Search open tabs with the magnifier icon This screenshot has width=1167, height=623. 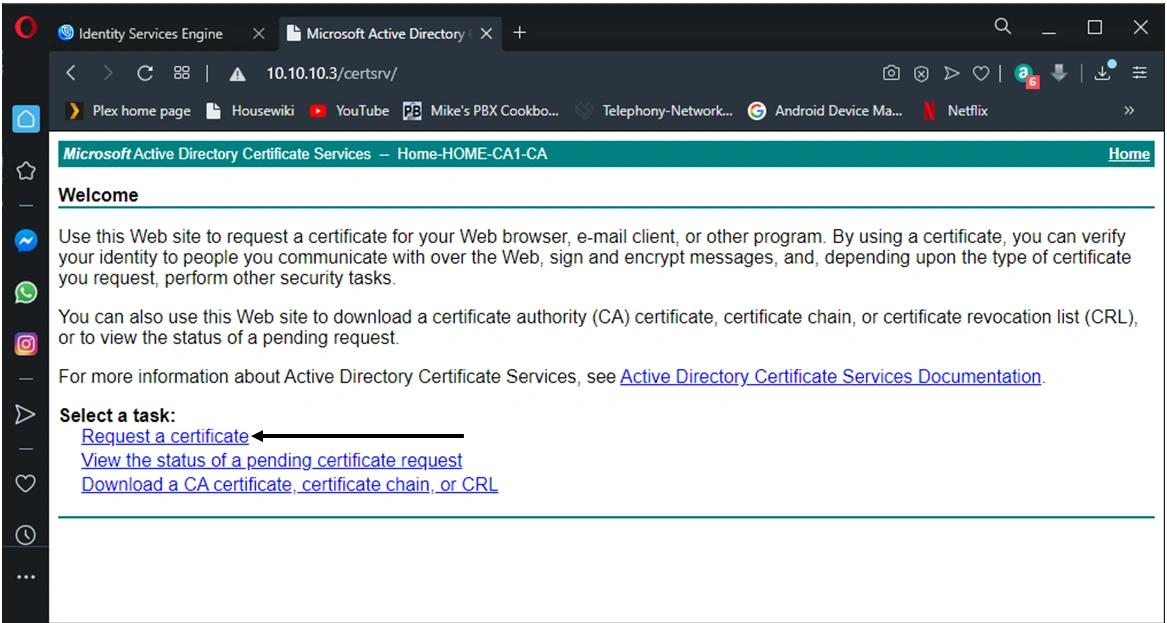pyautogui.click(x=1003, y=27)
